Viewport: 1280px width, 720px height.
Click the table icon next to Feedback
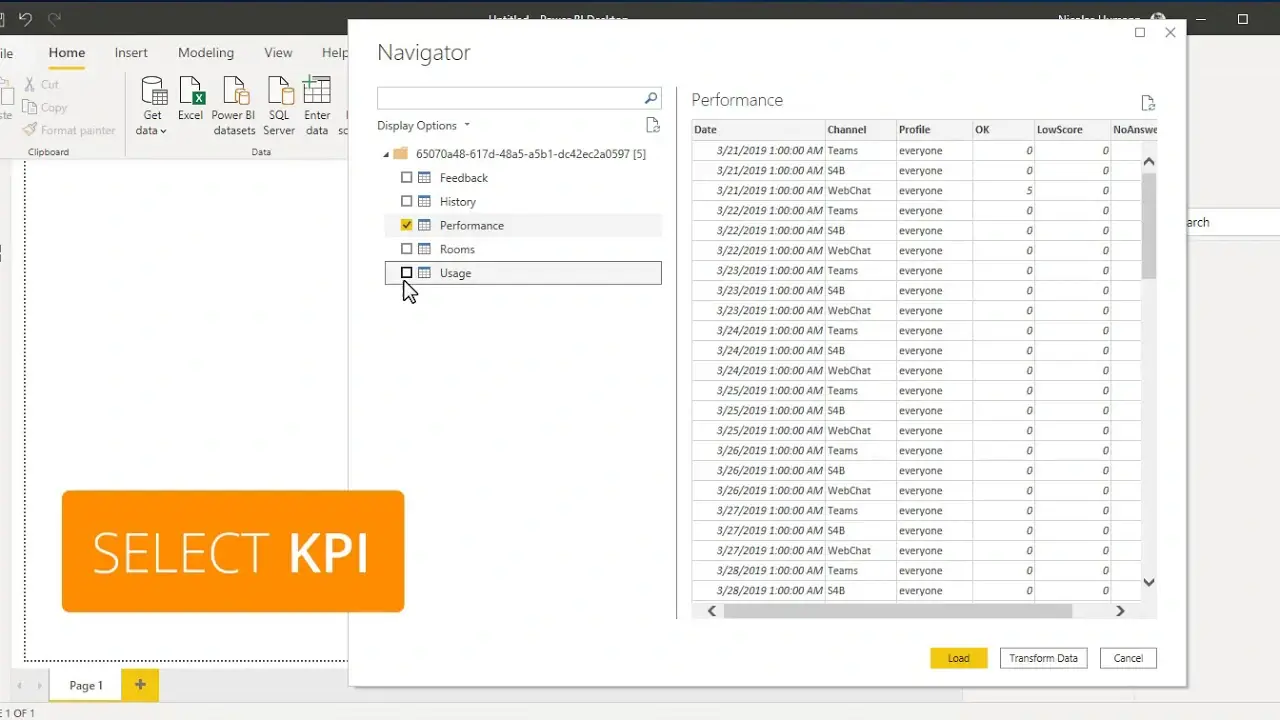click(x=424, y=178)
